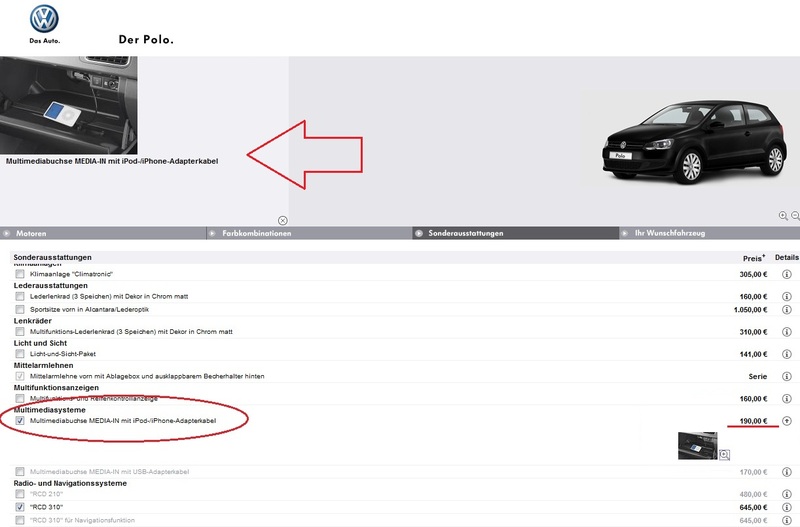Click the Preis column header
Screen dimensions: 800x527
pyautogui.click(x=754, y=258)
